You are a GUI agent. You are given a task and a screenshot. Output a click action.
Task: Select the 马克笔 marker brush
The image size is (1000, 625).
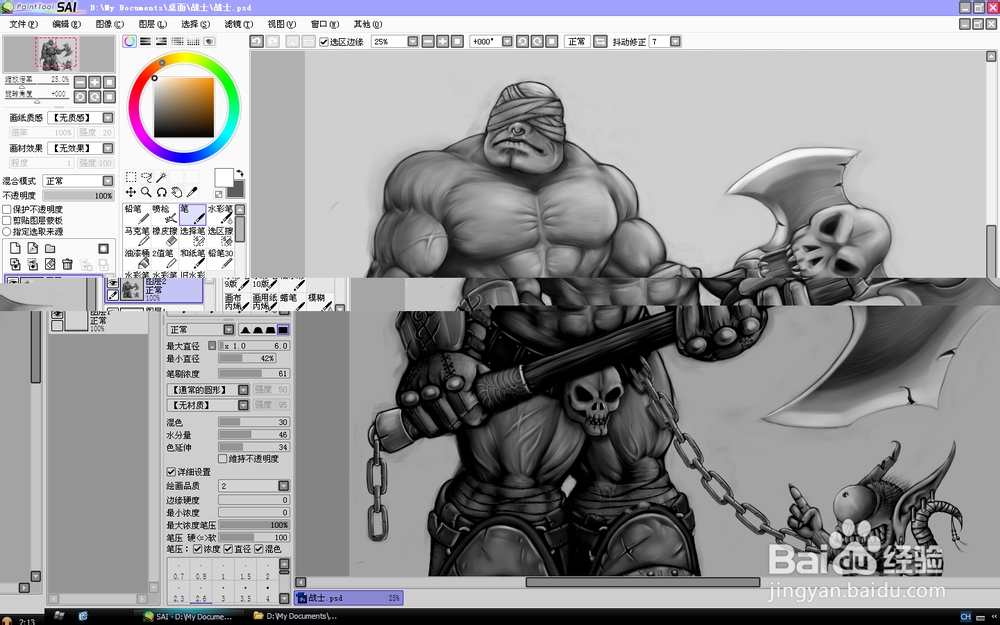[x=136, y=236]
